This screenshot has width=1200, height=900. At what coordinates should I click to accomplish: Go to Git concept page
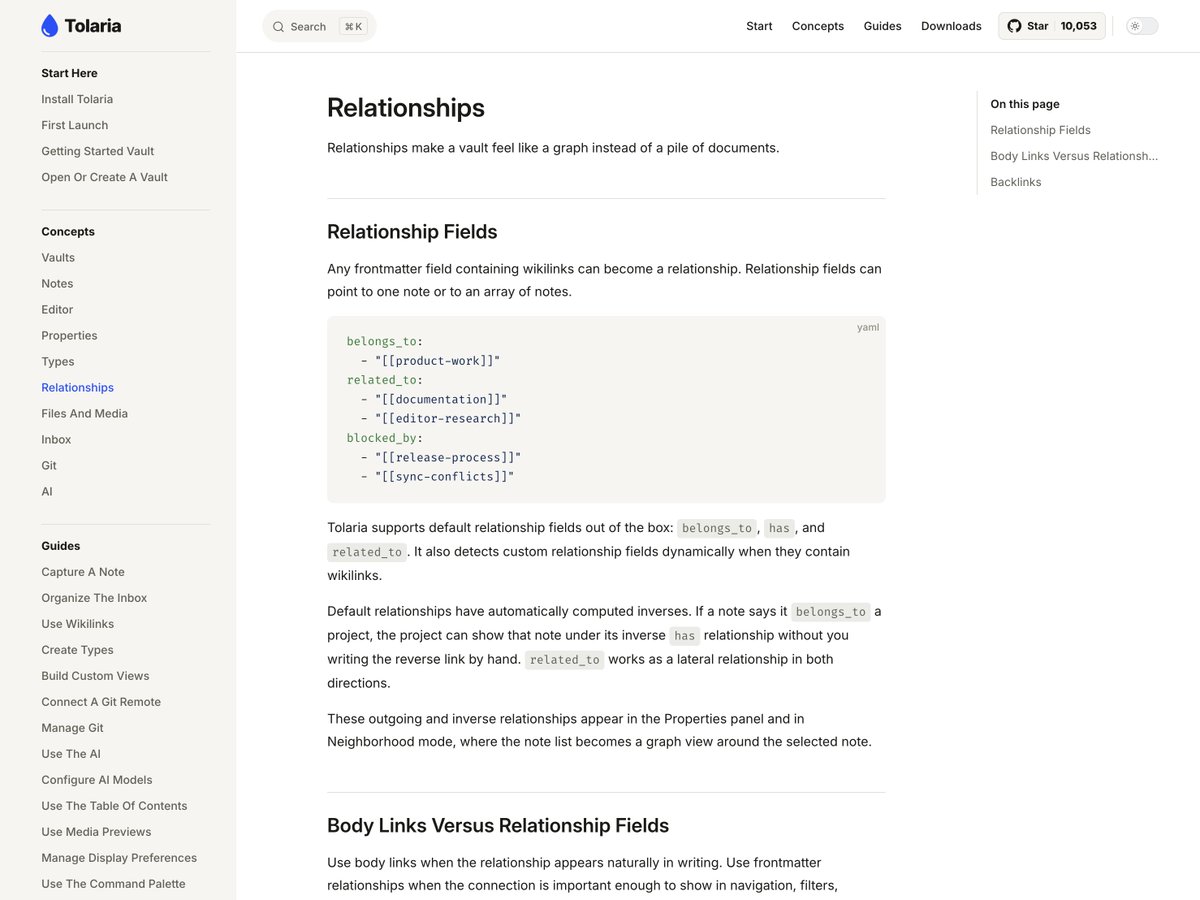pos(49,465)
